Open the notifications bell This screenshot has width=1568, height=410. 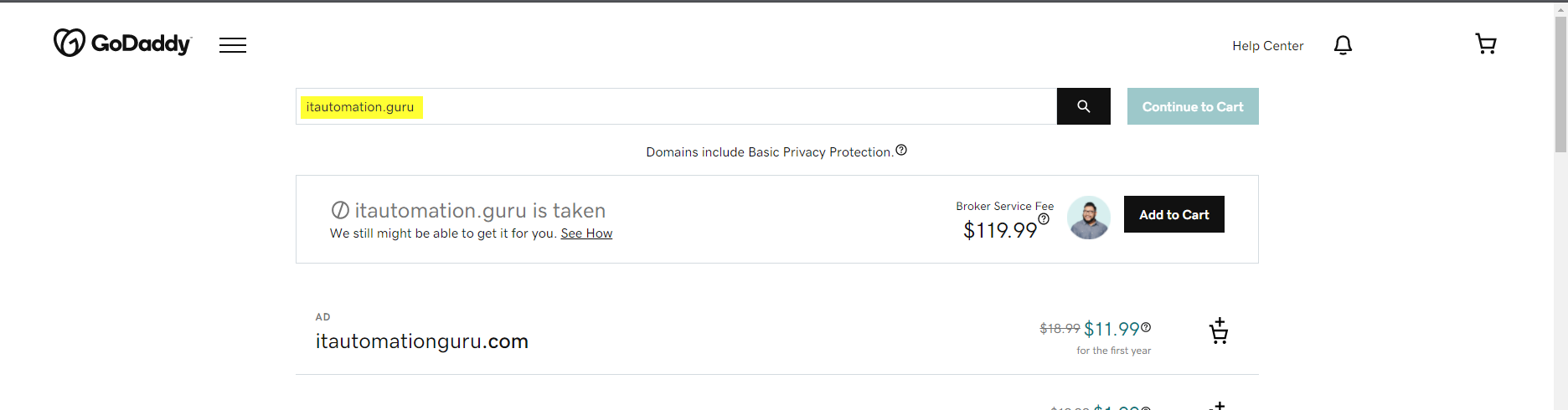click(1343, 45)
